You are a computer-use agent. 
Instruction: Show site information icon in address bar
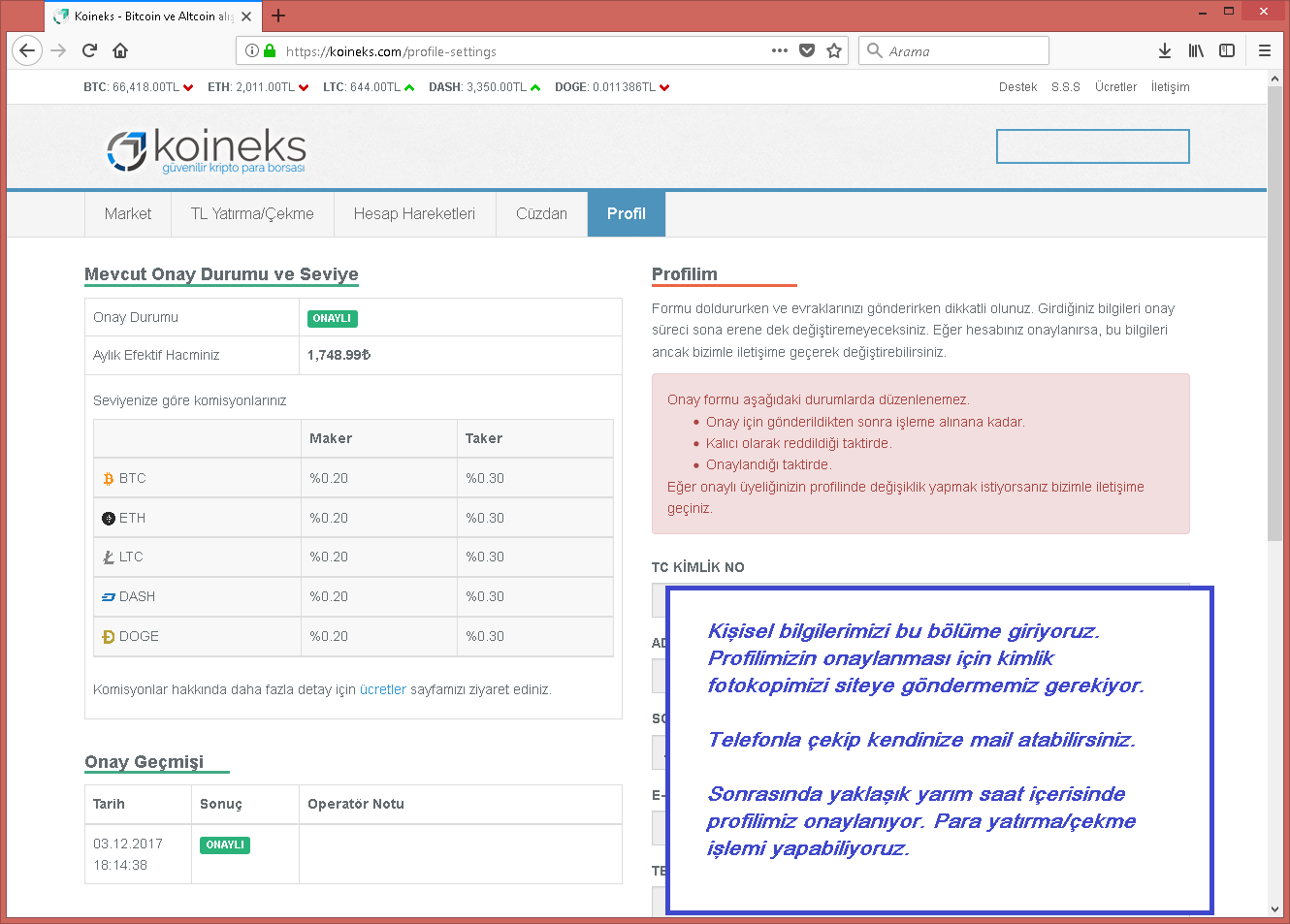click(252, 50)
